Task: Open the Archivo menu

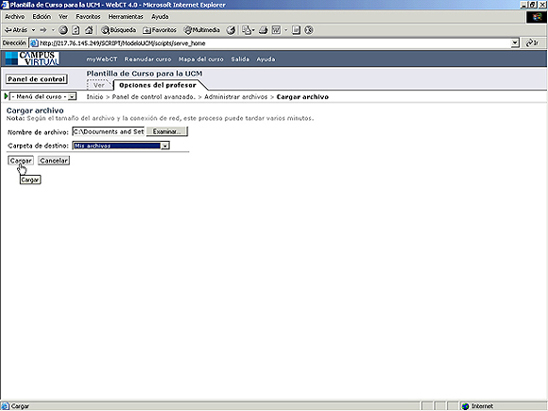Action: point(15,16)
